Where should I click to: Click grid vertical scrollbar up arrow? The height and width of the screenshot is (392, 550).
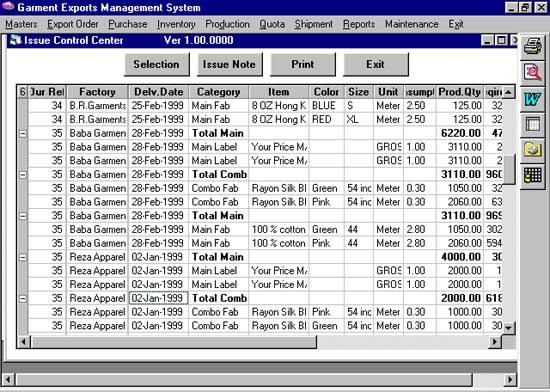pos(508,92)
